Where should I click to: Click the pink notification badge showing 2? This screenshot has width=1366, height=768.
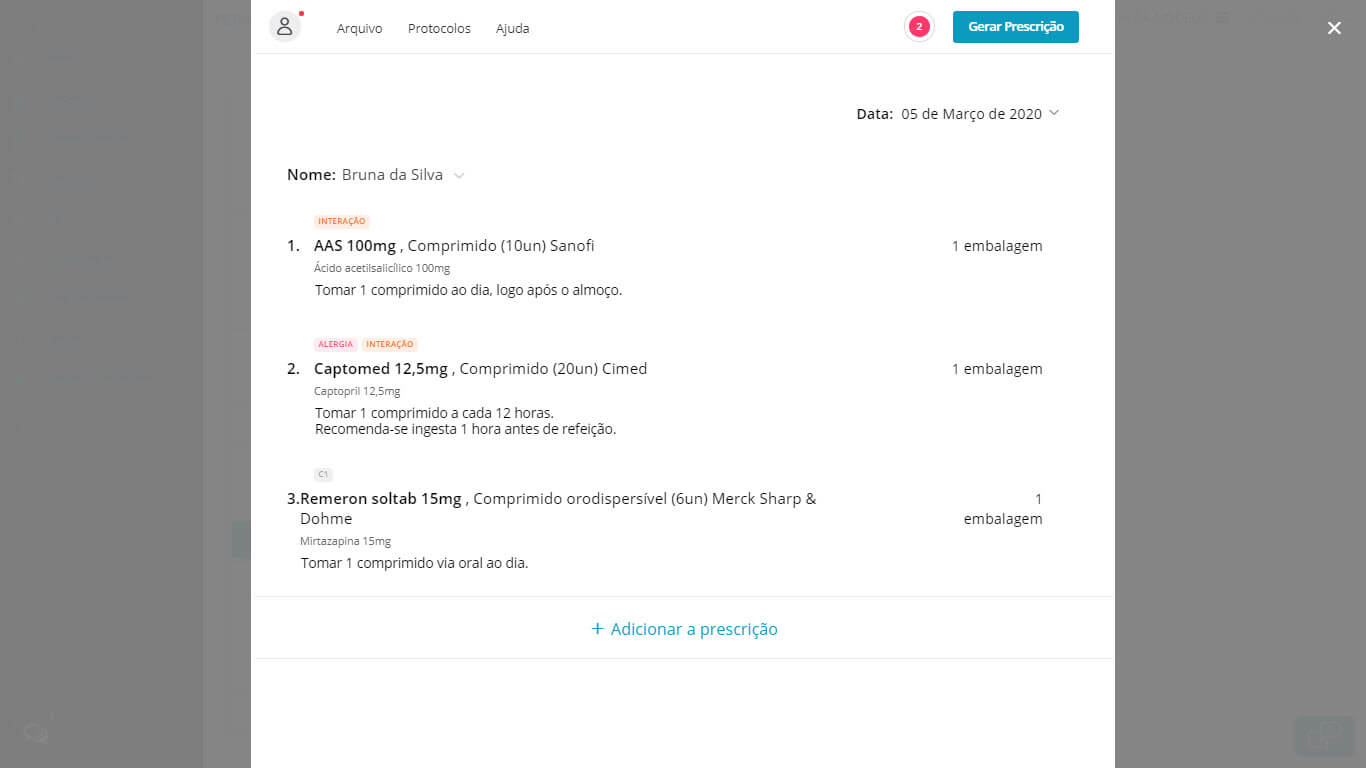(x=918, y=27)
